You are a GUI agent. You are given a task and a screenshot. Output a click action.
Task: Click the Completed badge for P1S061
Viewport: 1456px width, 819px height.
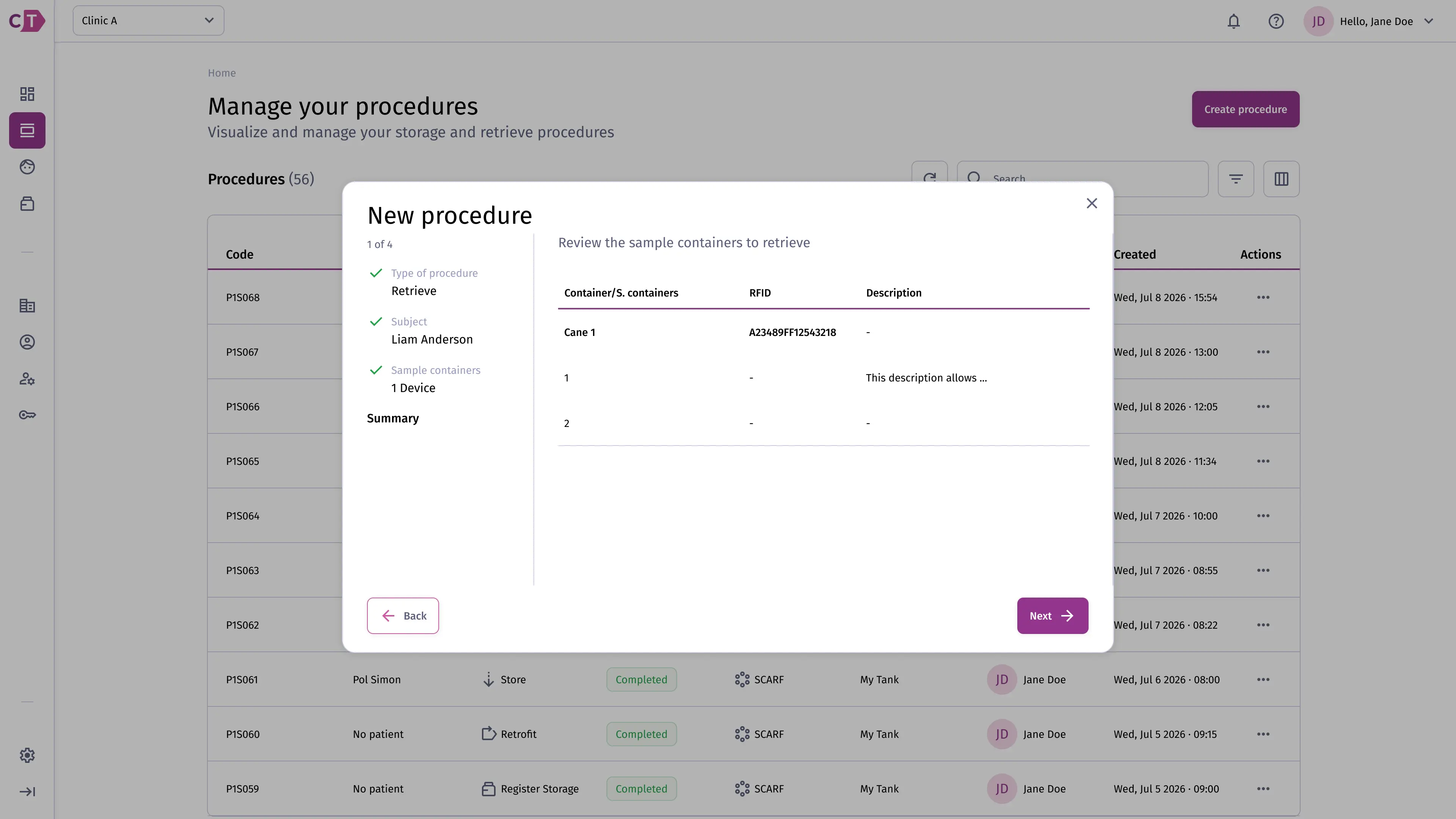point(641,679)
